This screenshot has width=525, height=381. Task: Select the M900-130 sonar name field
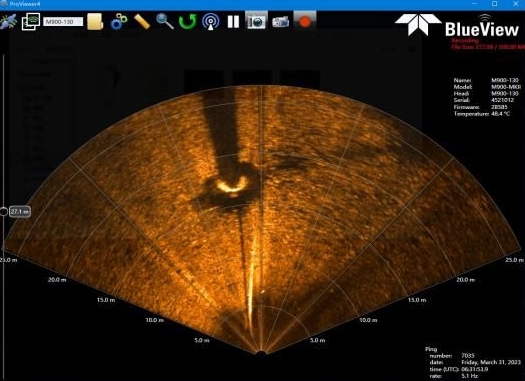pos(63,22)
